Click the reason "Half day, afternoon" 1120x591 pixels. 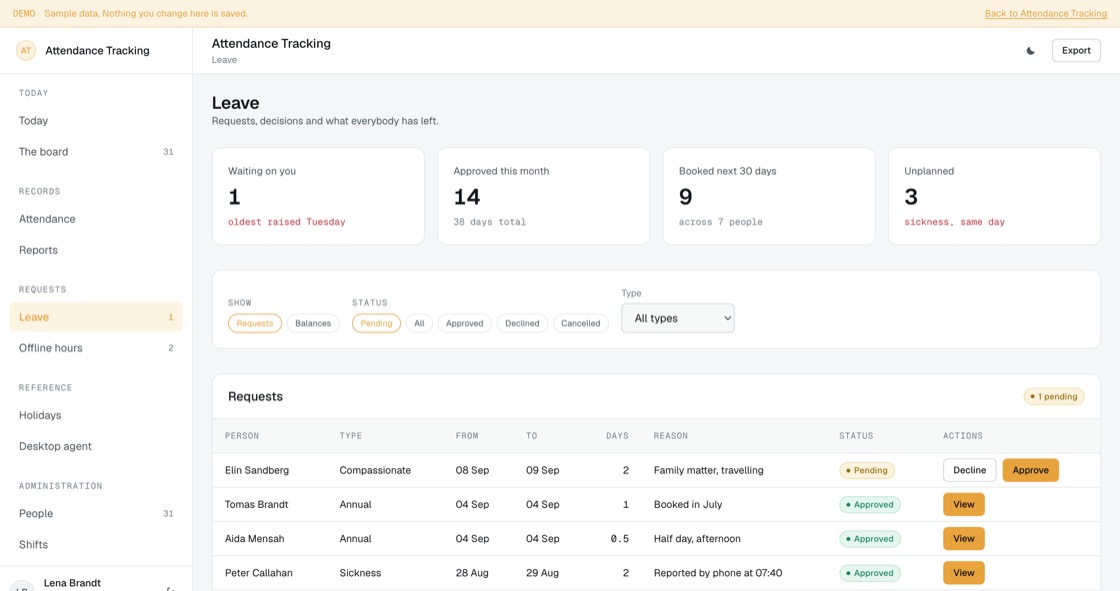(697, 539)
